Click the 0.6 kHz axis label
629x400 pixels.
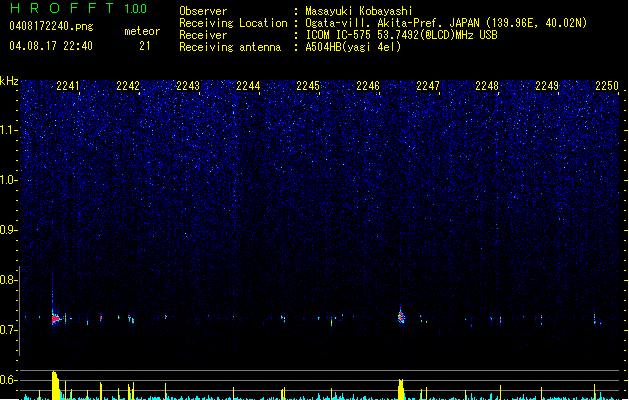(9, 380)
